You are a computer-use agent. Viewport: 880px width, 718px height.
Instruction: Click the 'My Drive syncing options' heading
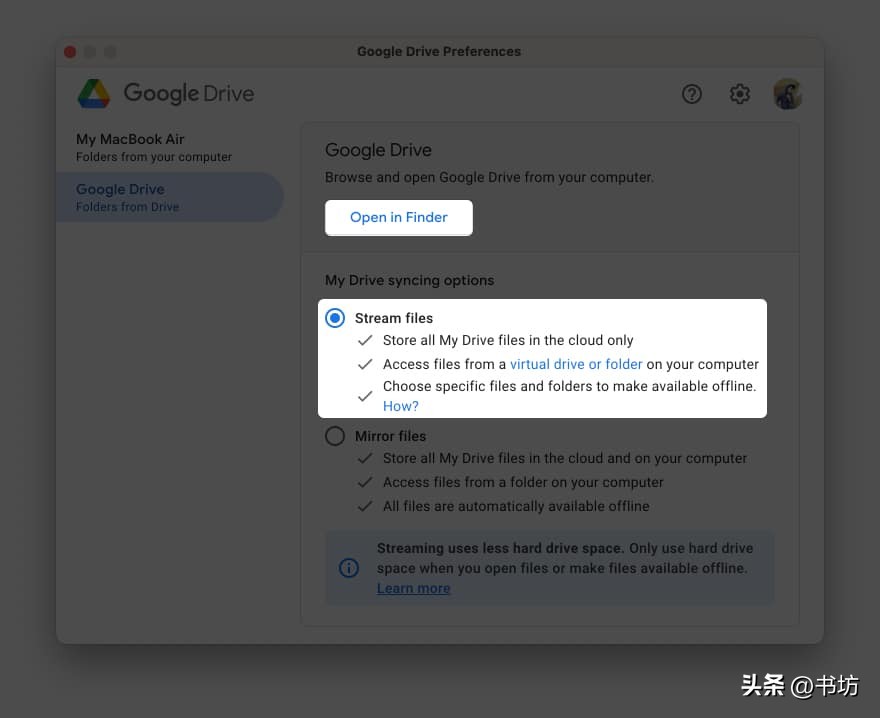click(x=409, y=280)
